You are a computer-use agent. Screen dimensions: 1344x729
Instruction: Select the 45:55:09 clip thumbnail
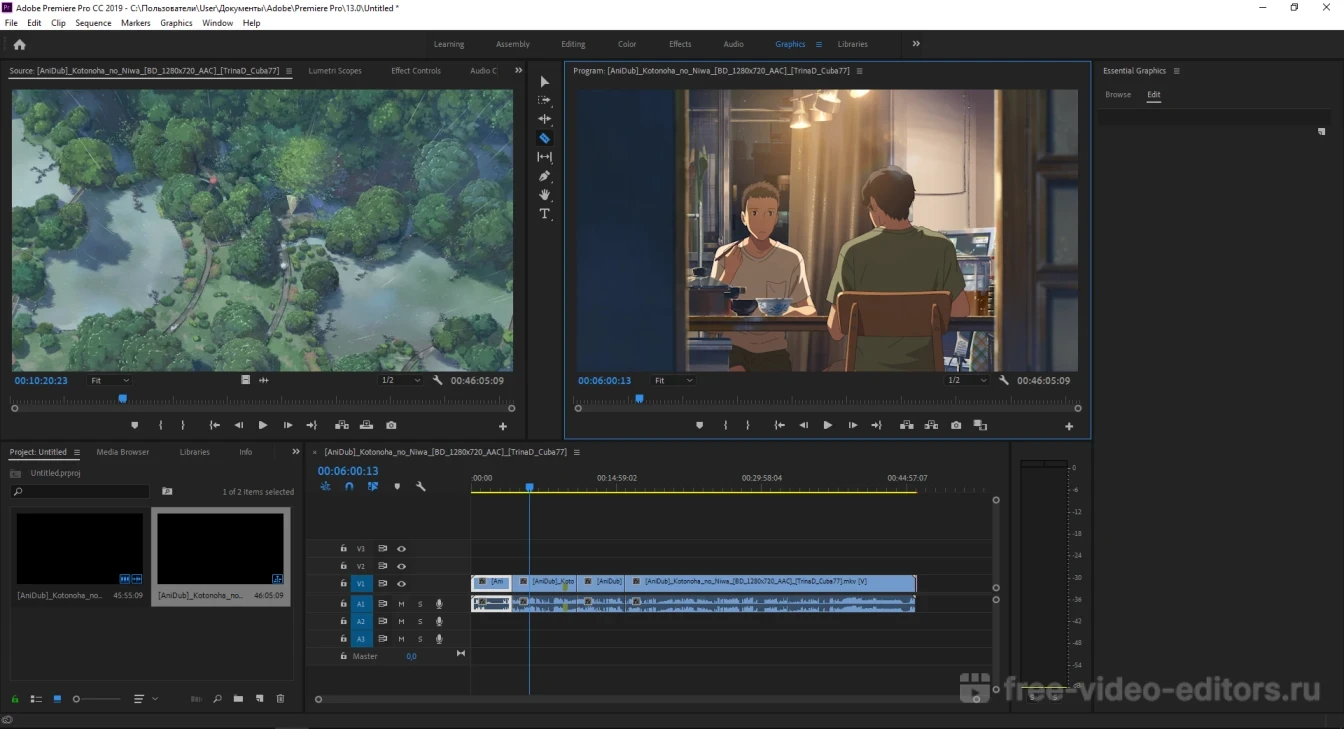pyautogui.click(x=80, y=548)
